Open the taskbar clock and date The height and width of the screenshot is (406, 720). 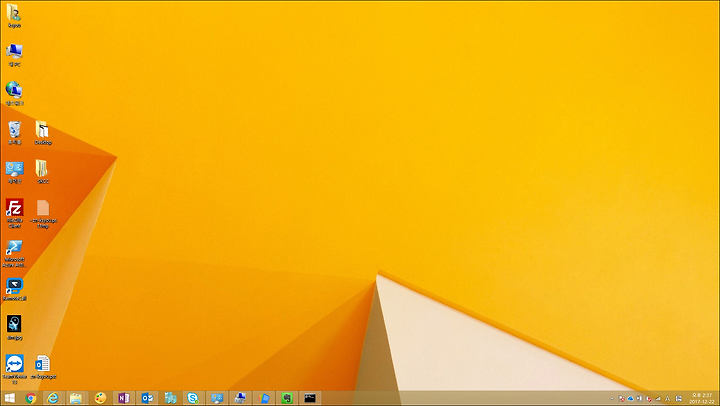[702, 398]
